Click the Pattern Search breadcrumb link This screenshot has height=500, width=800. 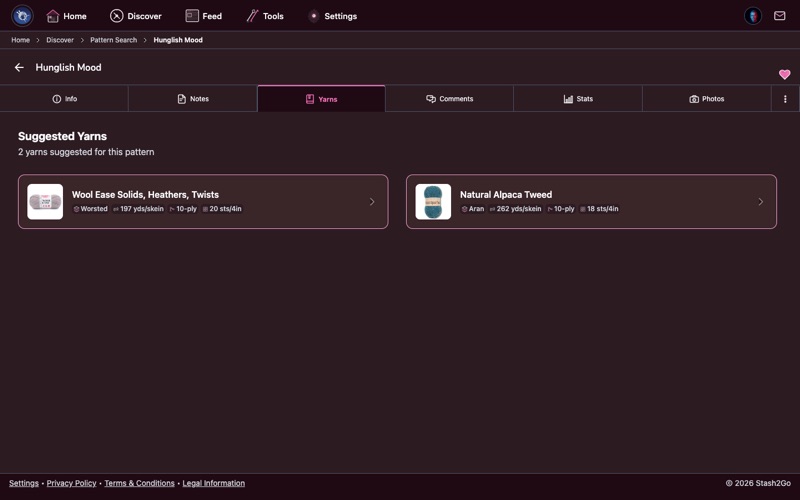pyautogui.click(x=113, y=40)
